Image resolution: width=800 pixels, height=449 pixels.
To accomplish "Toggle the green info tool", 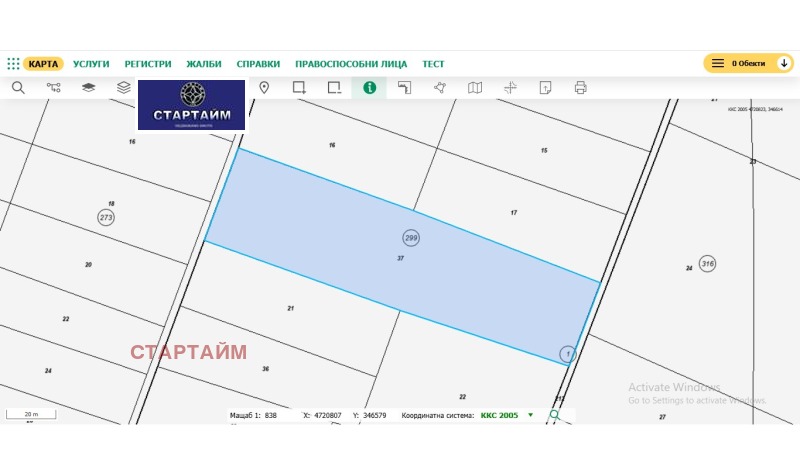I will (x=369, y=88).
